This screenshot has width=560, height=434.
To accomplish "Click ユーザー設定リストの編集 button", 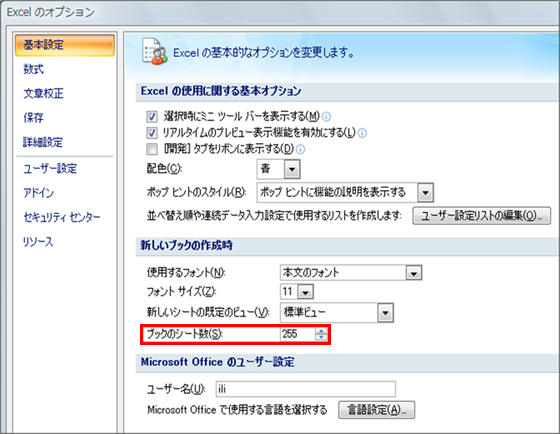I will click(481, 215).
